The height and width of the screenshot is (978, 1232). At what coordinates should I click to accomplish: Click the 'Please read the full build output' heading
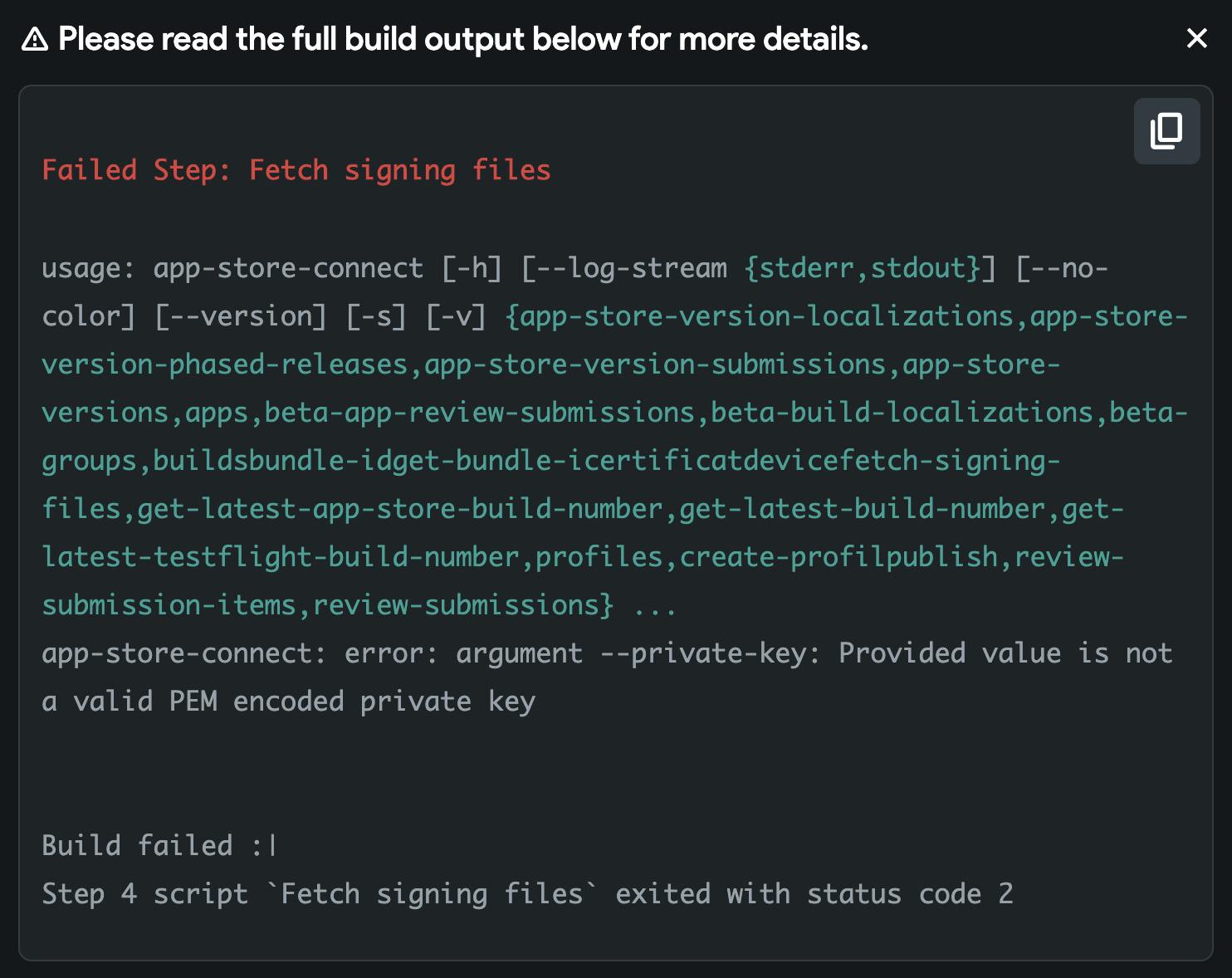[462, 39]
